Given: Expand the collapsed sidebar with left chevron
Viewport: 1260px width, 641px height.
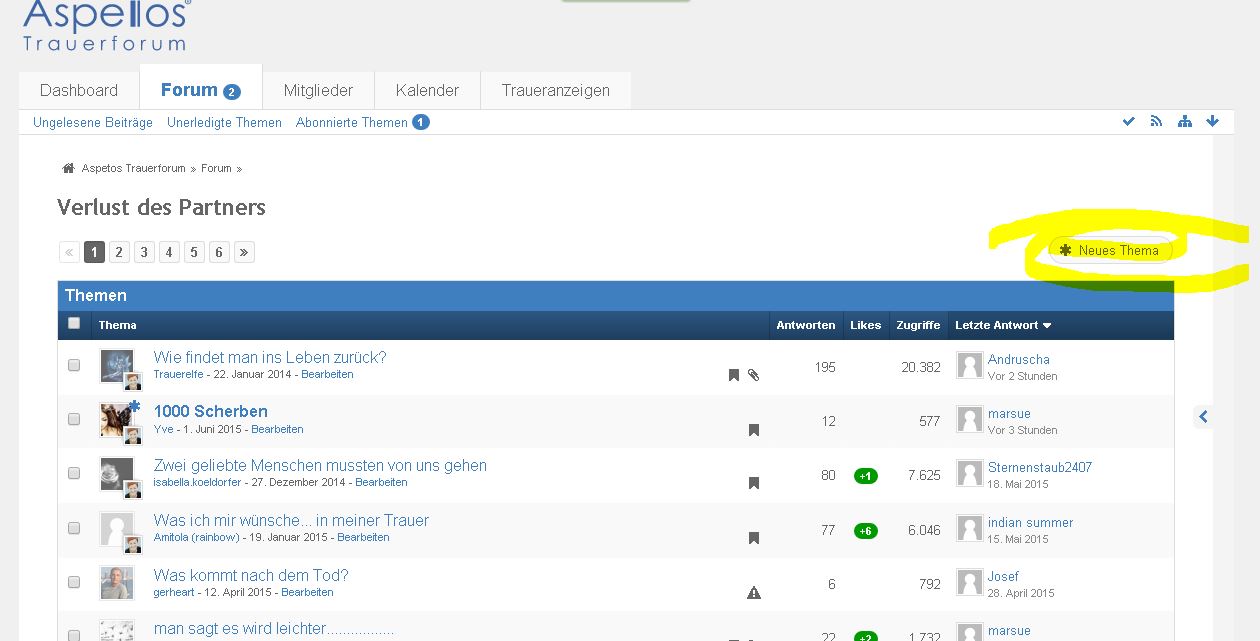Looking at the screenshot, I should pyautogui.click(x=1203, y=417).
